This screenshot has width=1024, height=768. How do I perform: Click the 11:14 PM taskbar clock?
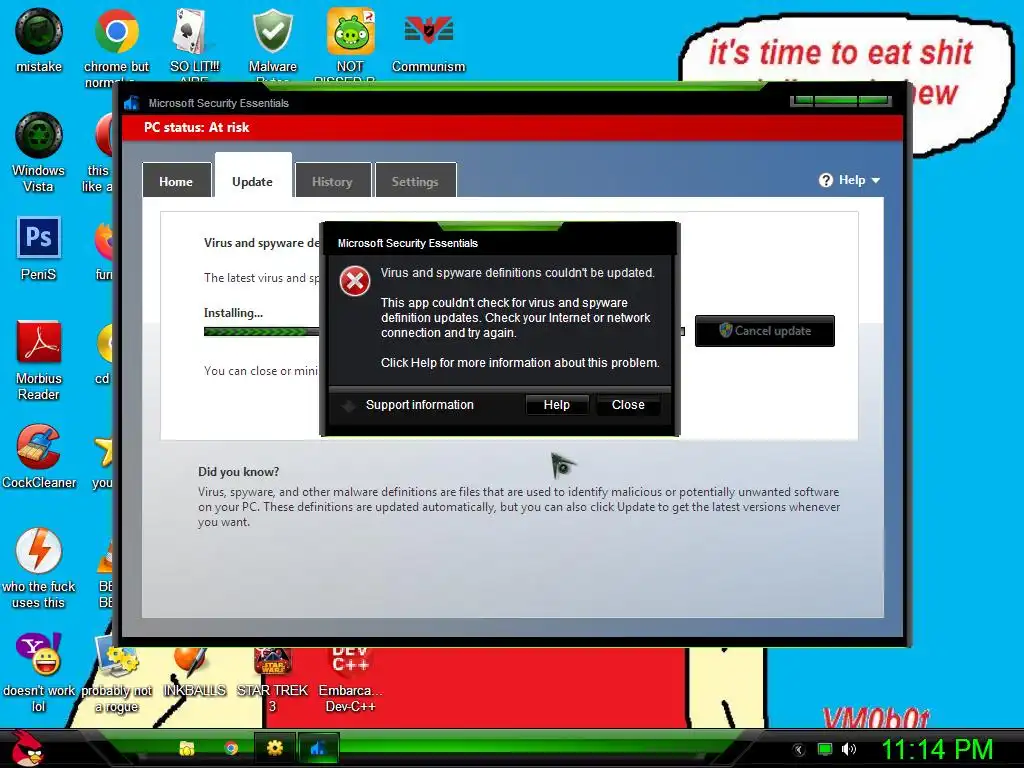click(x=937, y=749)
